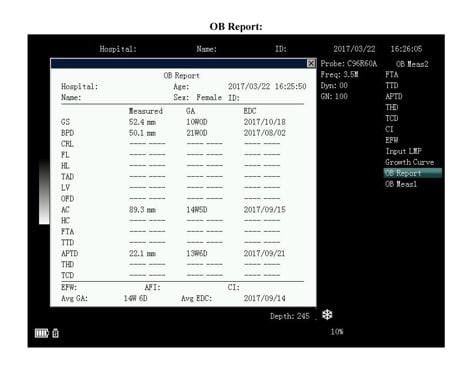Click the USB storage icon
The height and width of the screenshot is (381, 475).
[x=55, y=333]
